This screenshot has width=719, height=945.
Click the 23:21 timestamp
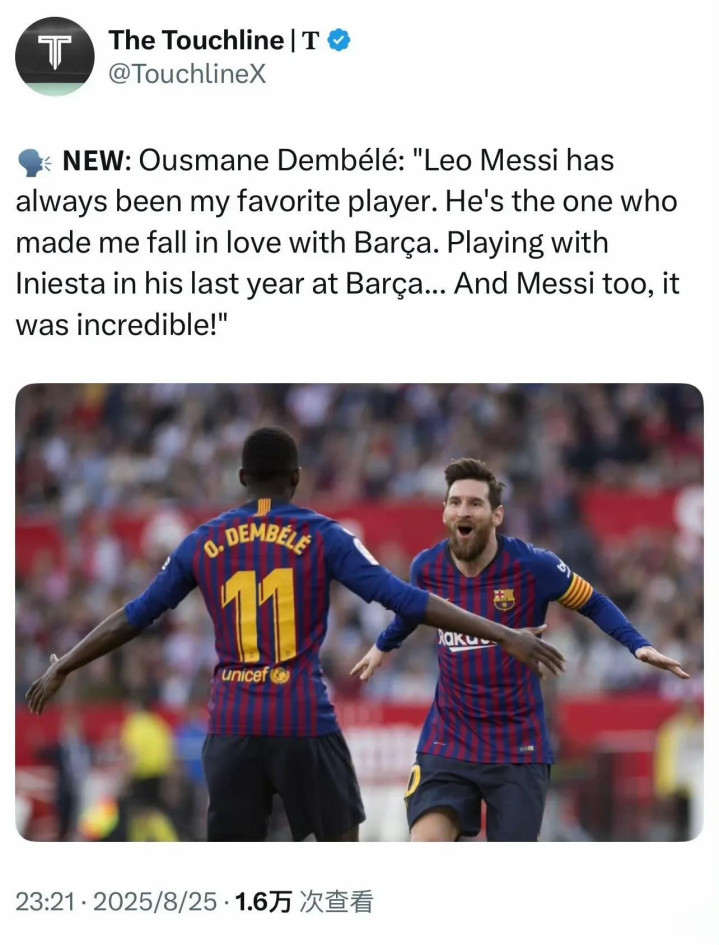(x=45, y=902)
